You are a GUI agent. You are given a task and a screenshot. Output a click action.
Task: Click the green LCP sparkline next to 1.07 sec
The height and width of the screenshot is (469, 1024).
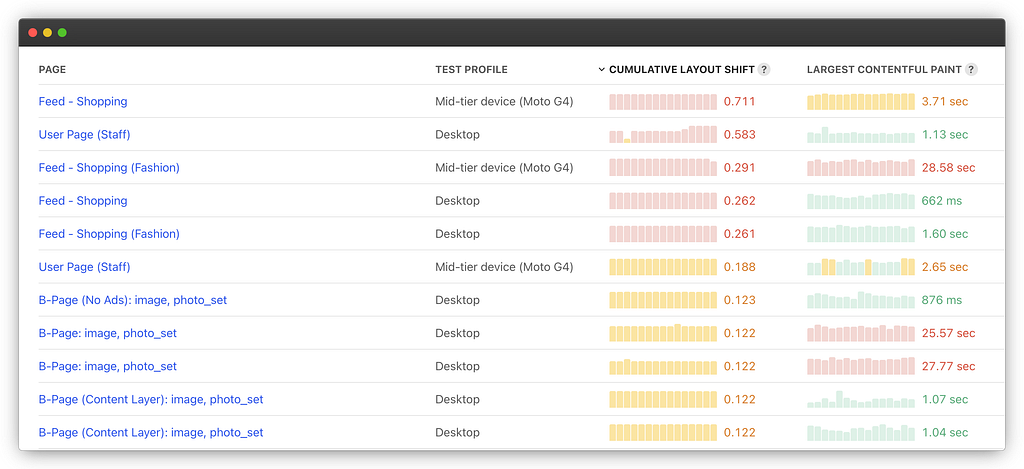click(861, 399)
